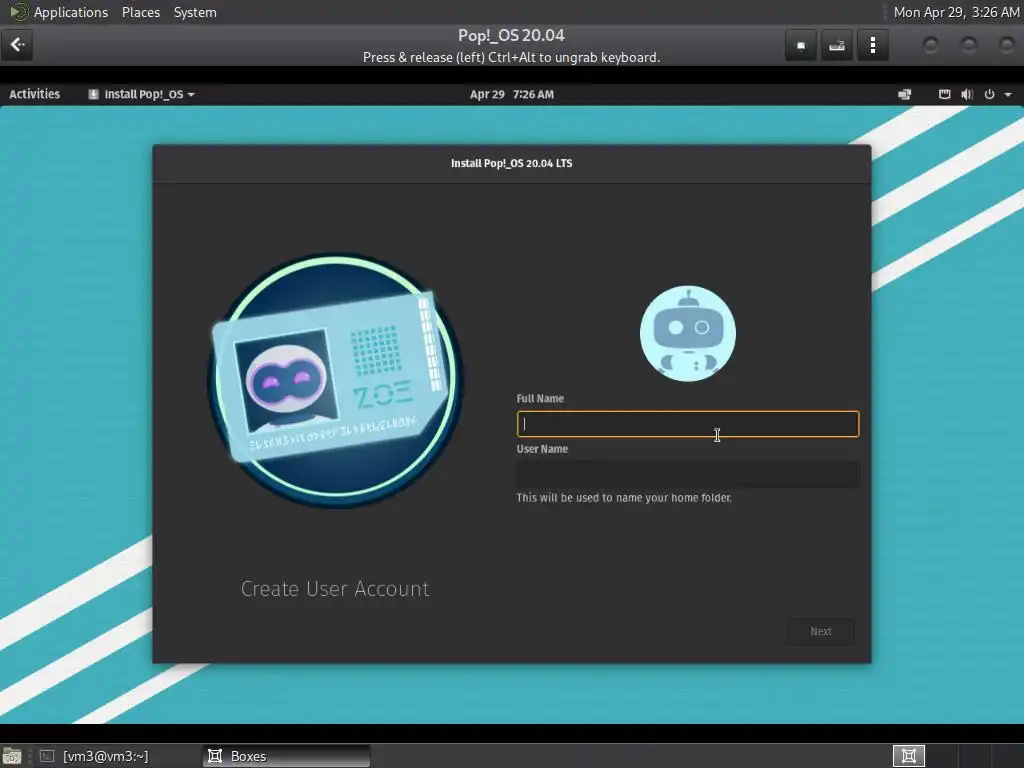The image size is (1024, 768).
Task: Open the Boxes three-dot menu
Action: [x=873, y=45]
